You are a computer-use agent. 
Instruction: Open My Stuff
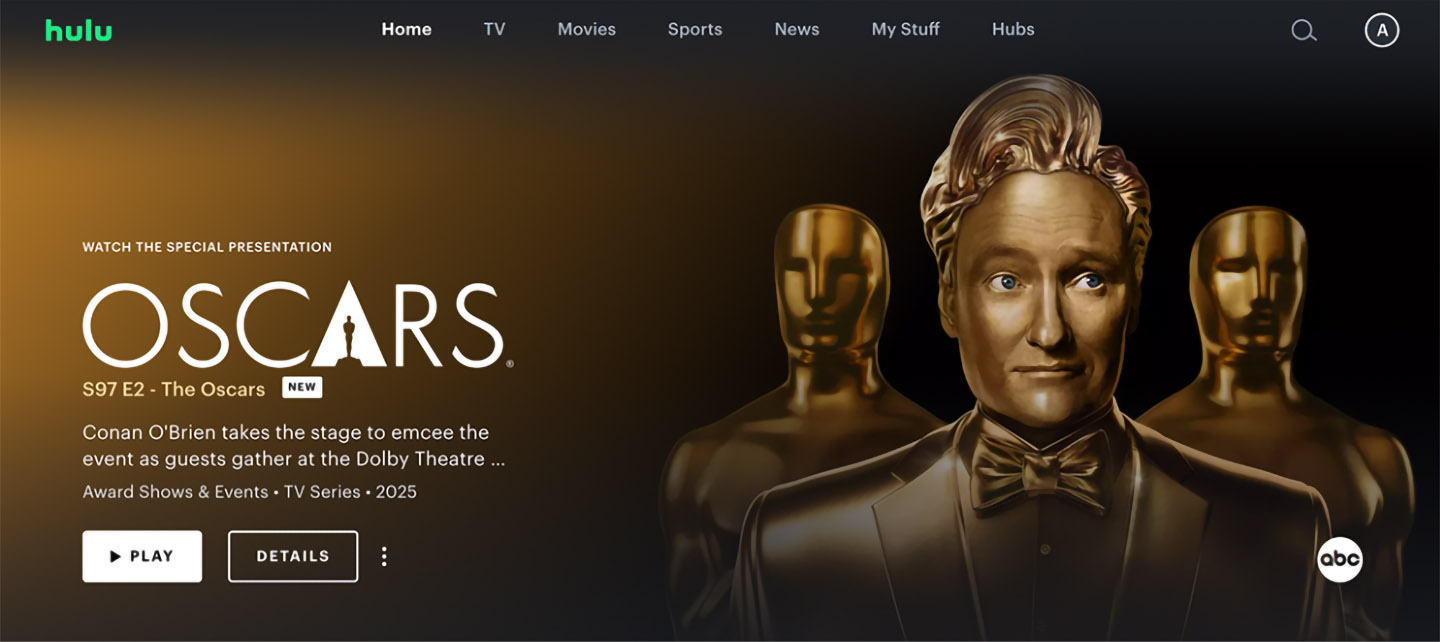coord(905,29)
